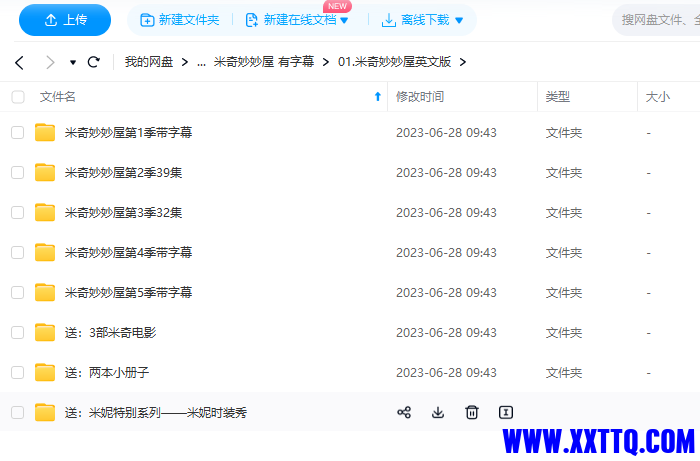Open the 离线下载 dropdown menu
The width and height of the screenshot is (700, 461).
(x=422, y=20)
